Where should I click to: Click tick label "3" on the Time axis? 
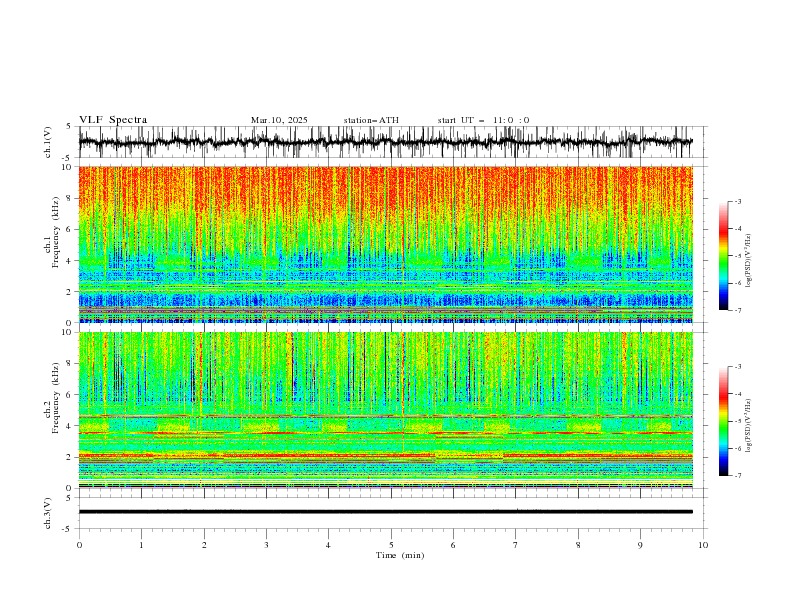point(266,545)
